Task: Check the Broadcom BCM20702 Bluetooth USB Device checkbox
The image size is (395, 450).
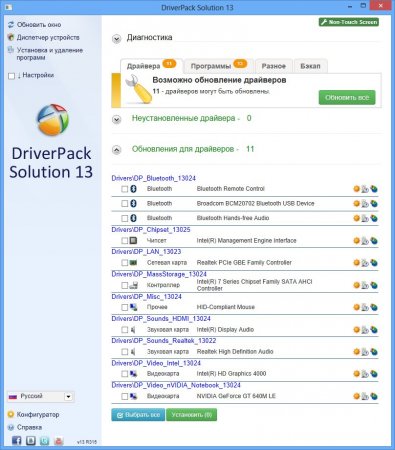Action: tap(124, 203)
